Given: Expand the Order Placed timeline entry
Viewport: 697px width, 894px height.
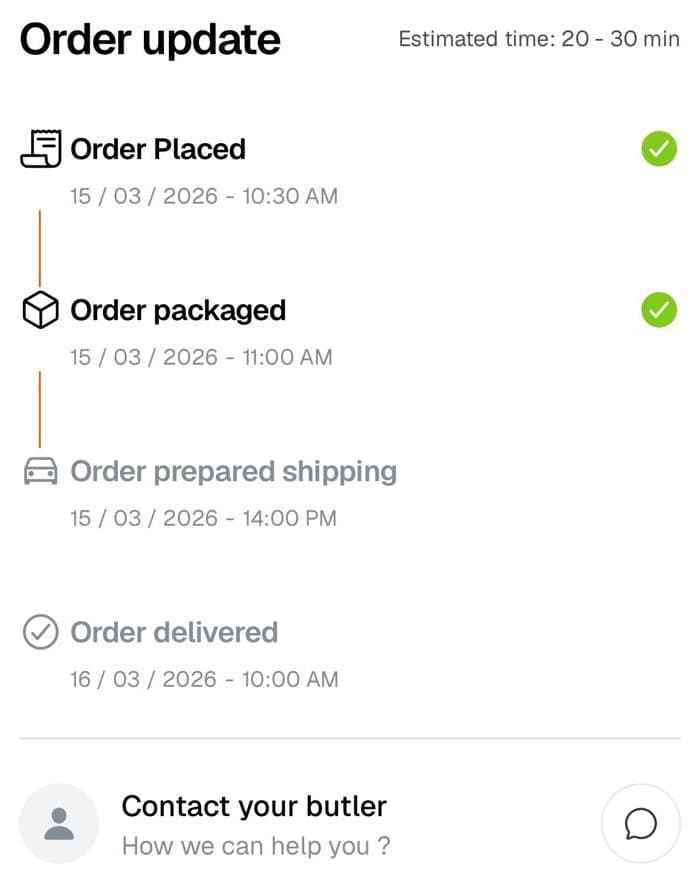Looking at the screenshot, I should pyautogui.click(x=158, y=149).
